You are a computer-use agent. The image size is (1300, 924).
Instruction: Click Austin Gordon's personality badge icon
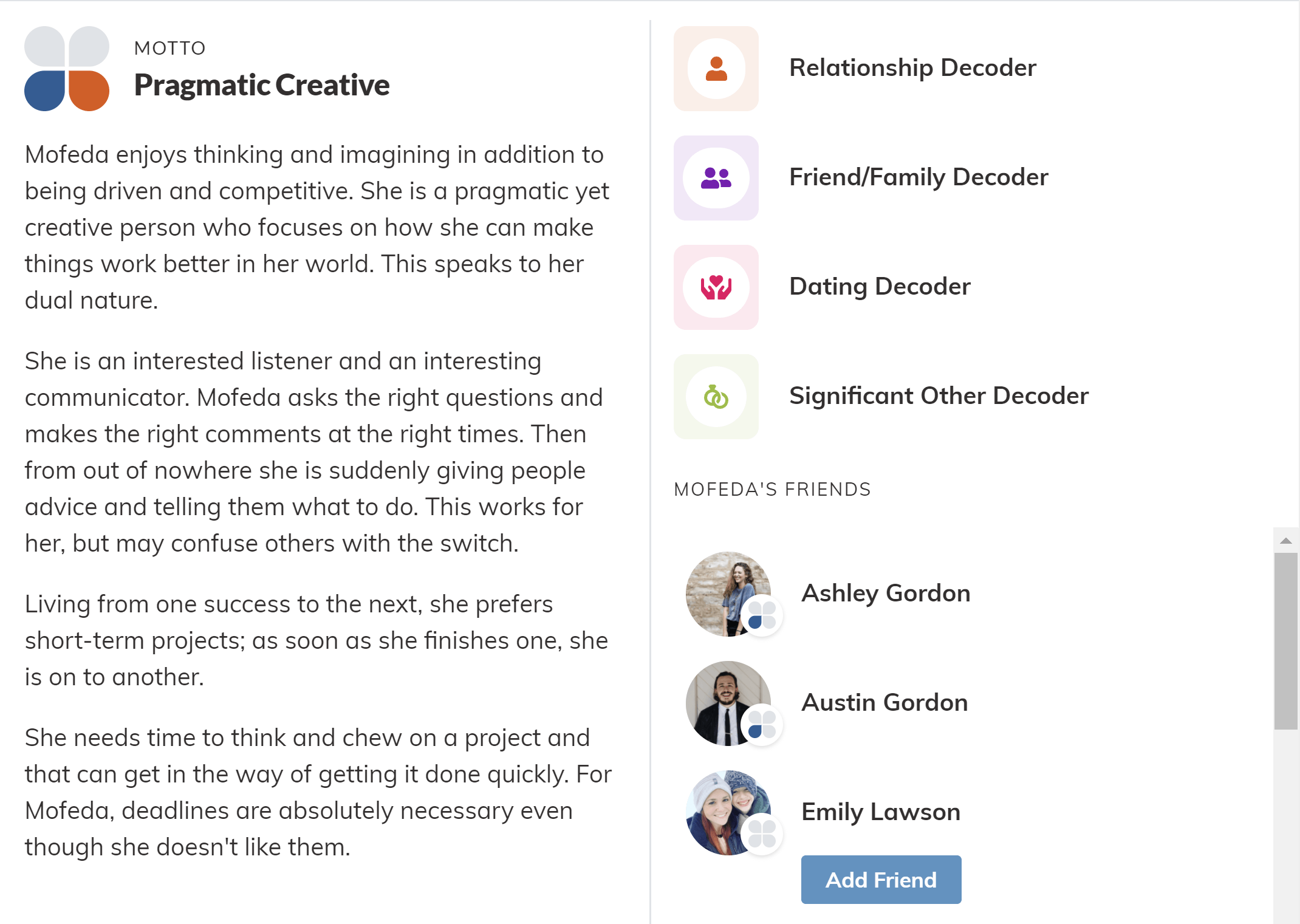(762, 725)
